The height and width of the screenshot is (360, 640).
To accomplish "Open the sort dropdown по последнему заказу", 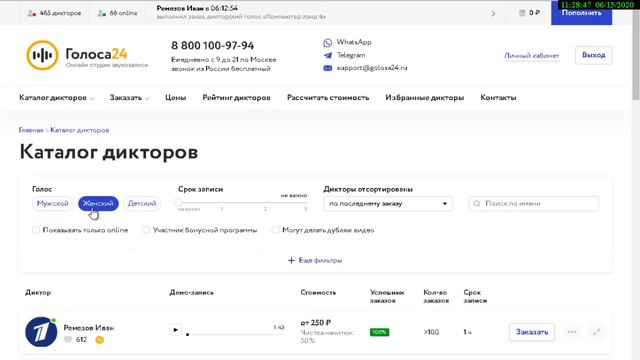I will pyautogui.click(x=388, y=203).
